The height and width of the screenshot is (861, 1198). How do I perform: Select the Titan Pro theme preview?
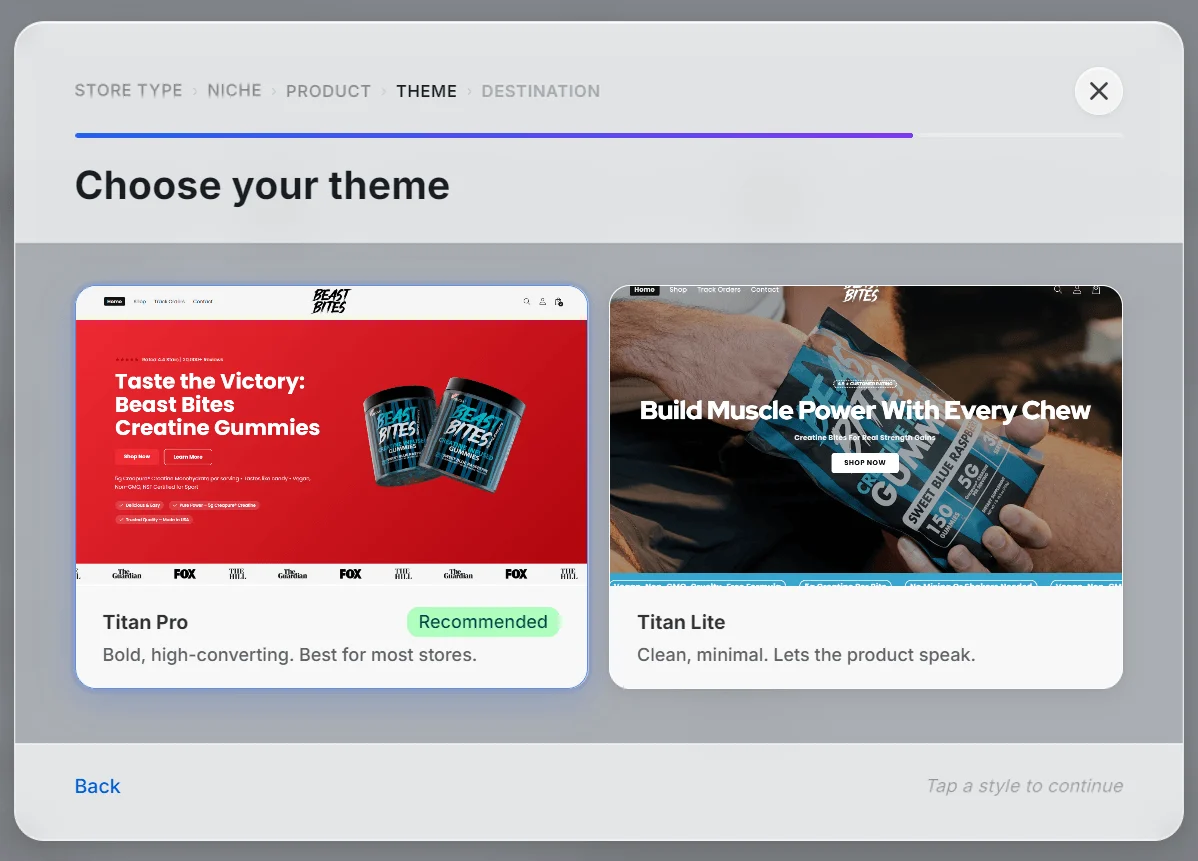(332, 435)
